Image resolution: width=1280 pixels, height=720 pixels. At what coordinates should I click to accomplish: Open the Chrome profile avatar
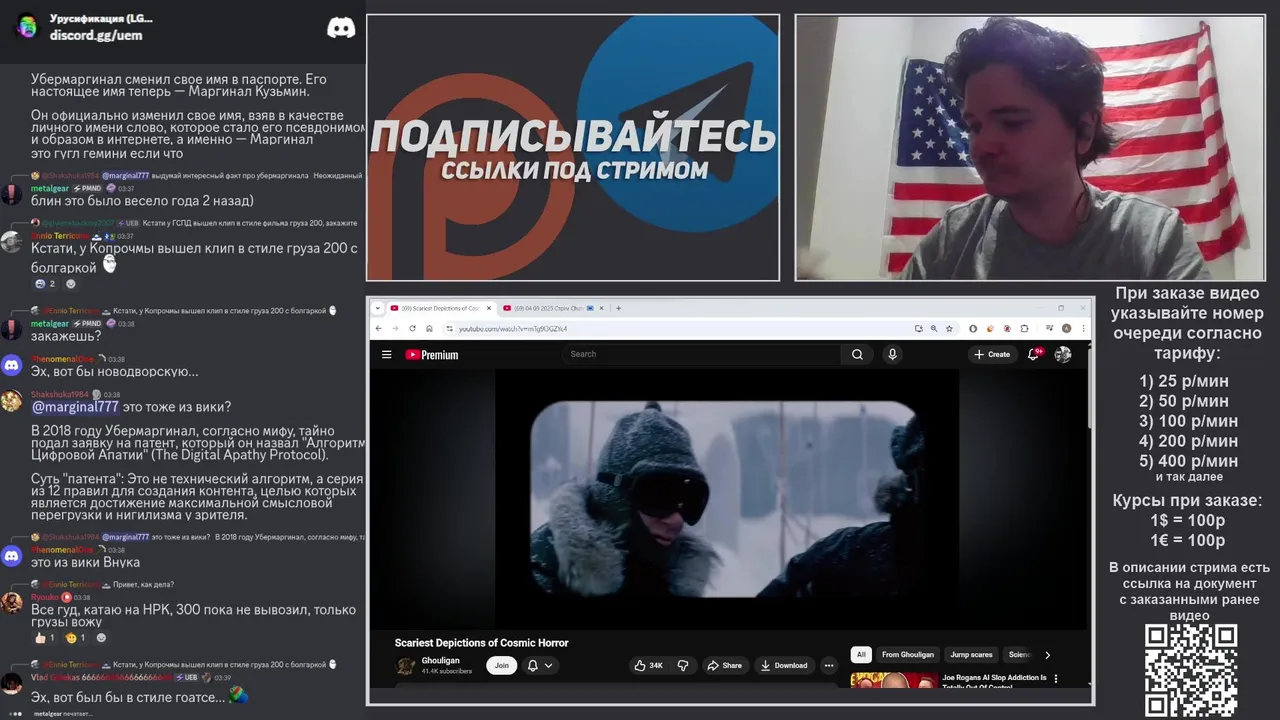1067,328
